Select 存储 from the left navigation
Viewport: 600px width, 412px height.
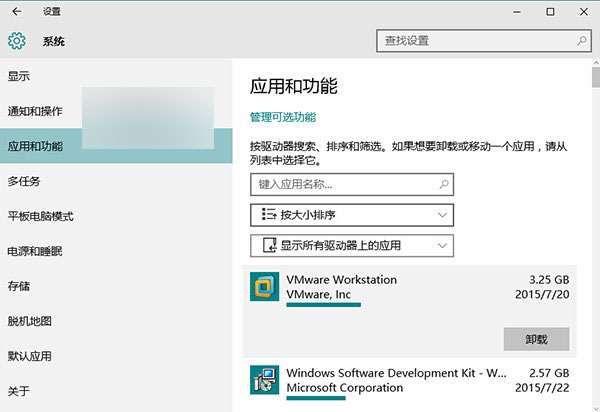[19, 286]
